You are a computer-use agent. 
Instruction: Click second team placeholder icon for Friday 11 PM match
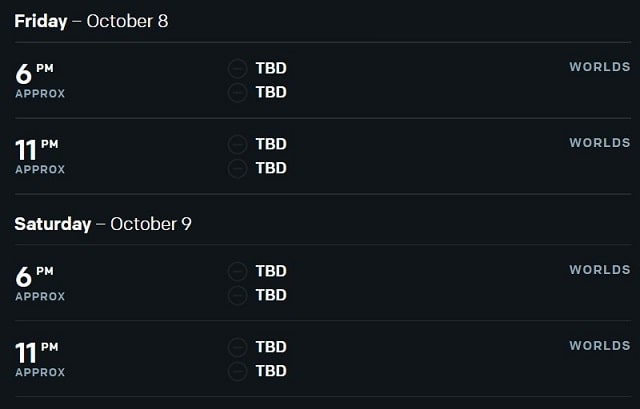tap(237, 168)
